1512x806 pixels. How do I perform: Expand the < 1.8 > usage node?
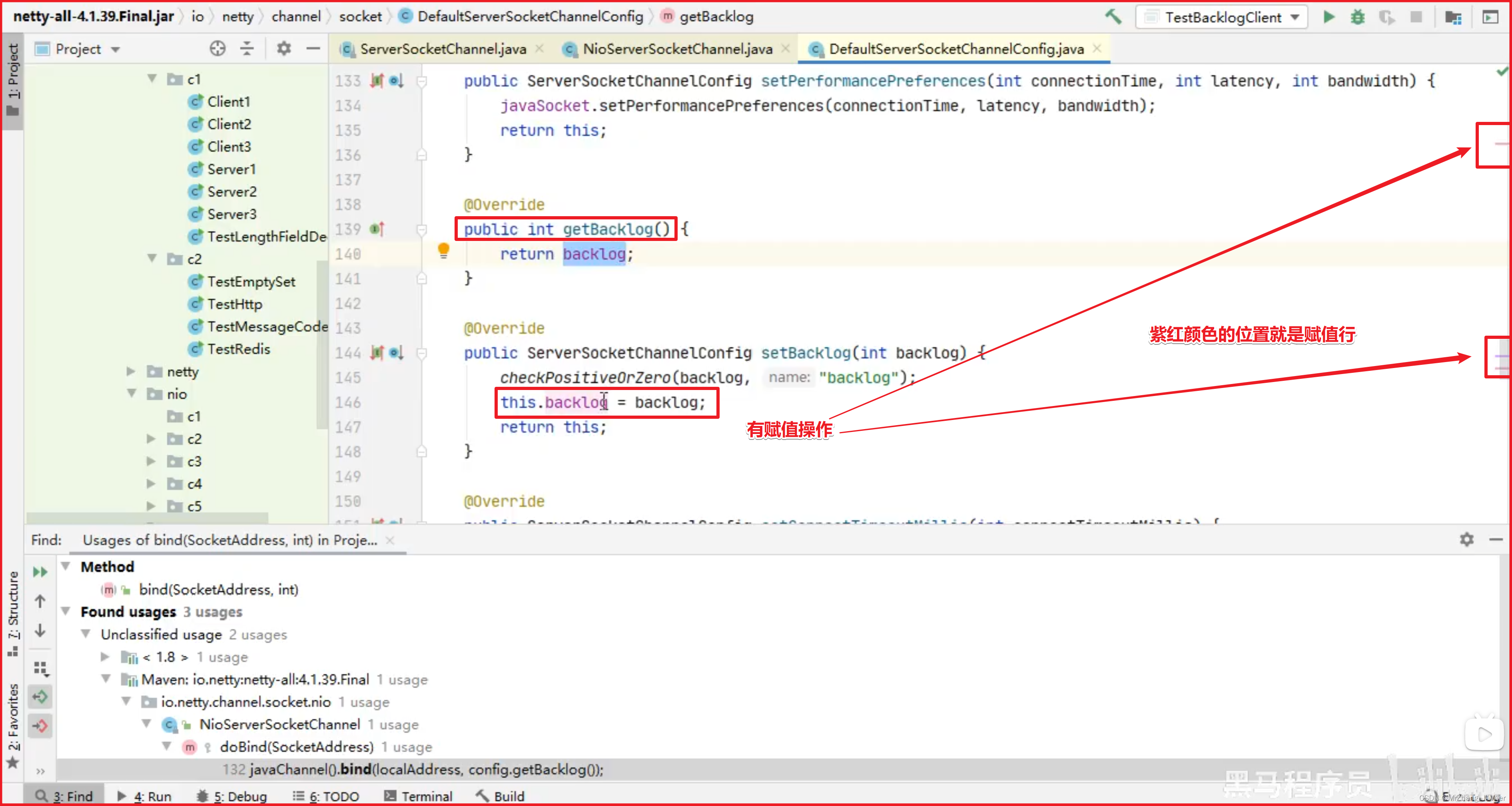[105, 657]
